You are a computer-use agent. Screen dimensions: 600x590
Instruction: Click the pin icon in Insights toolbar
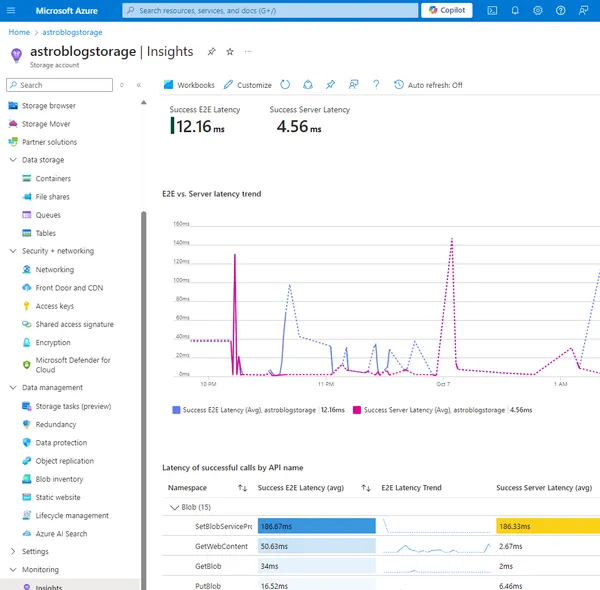pyautogui.click(x=331, y=85)
